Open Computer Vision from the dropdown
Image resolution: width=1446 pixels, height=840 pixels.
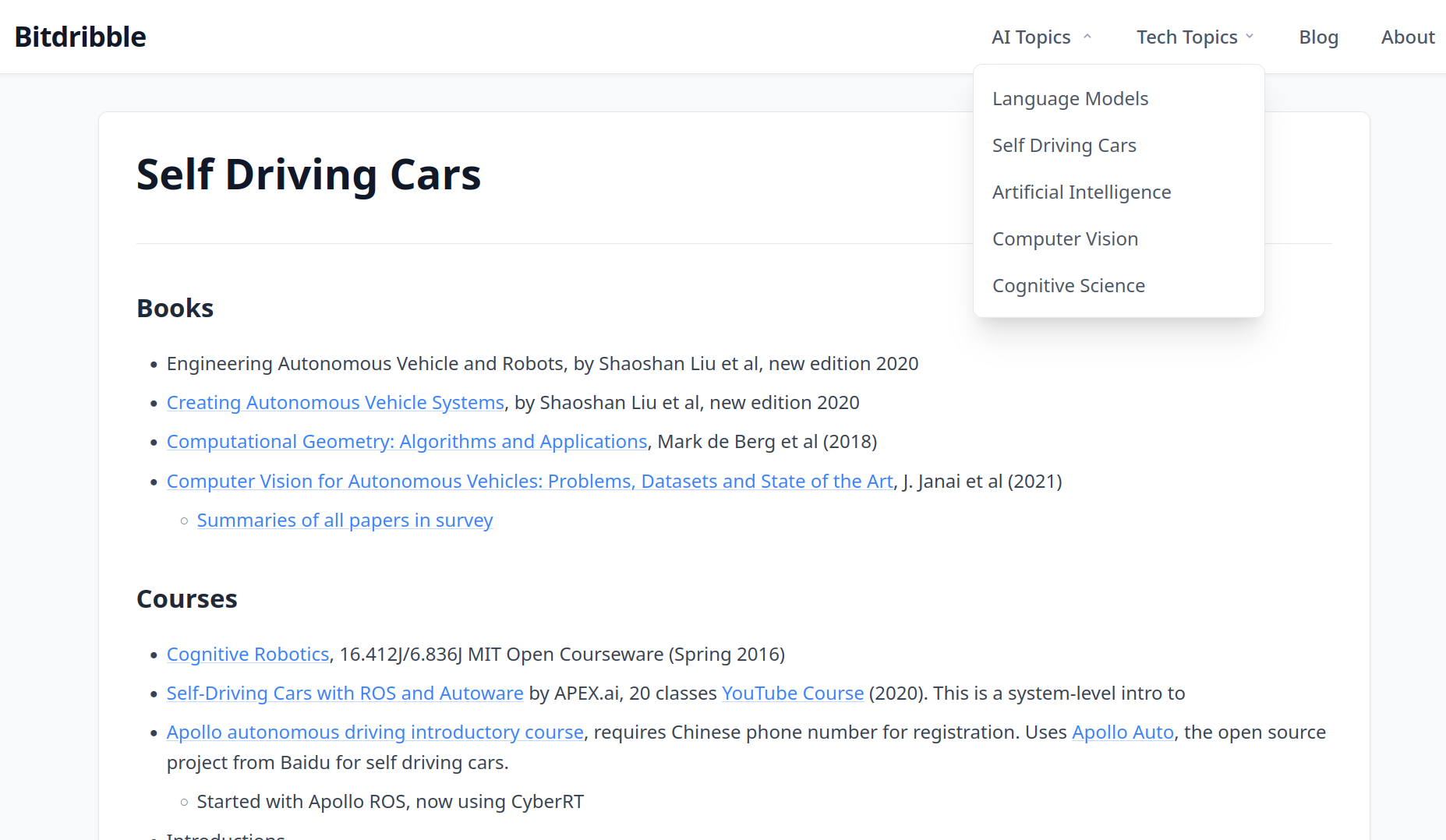(x=1065, y=239)
